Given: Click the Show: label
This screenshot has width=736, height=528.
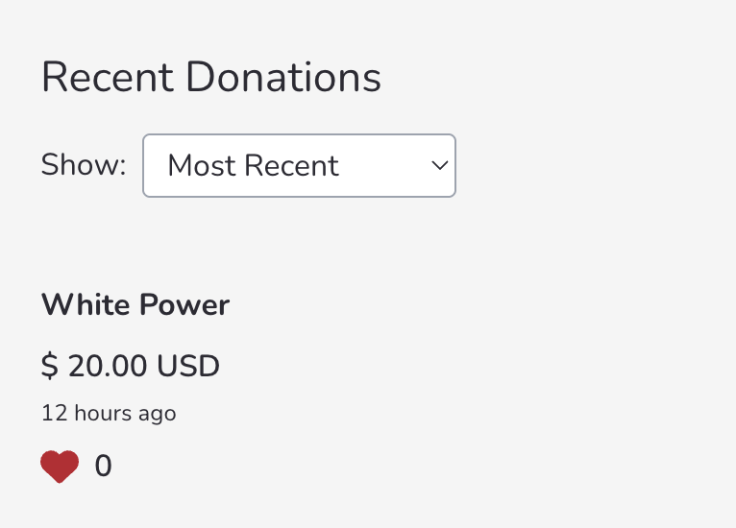Looking at the screenshot, I should (84, 165).
